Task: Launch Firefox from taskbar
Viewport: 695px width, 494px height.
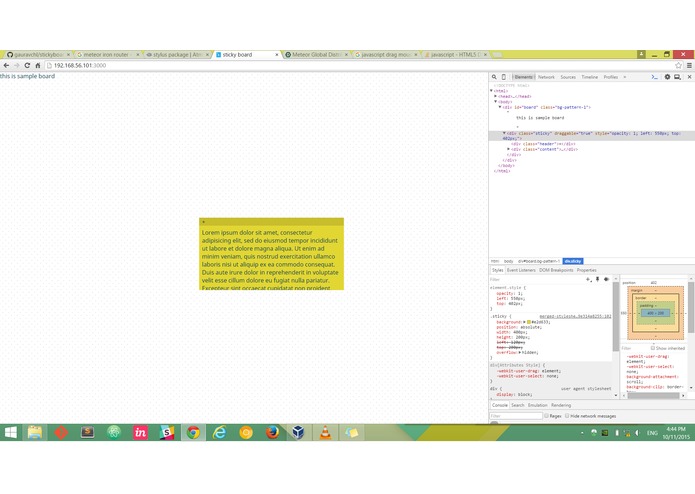Action: [x=272, y=432]
